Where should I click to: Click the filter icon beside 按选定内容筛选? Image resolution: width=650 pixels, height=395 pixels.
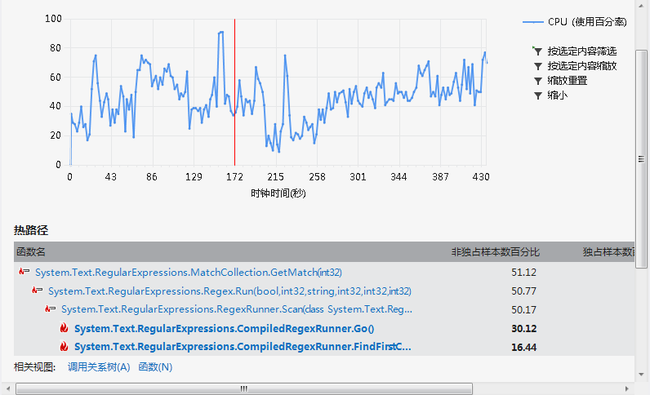pyautogui.click(x=537, y=51)
